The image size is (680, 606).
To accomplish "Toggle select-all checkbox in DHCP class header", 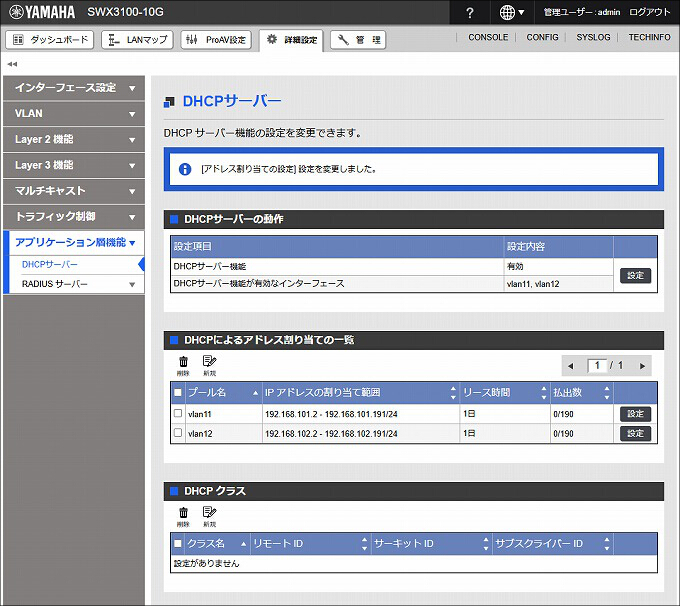I will coord(178,544).
